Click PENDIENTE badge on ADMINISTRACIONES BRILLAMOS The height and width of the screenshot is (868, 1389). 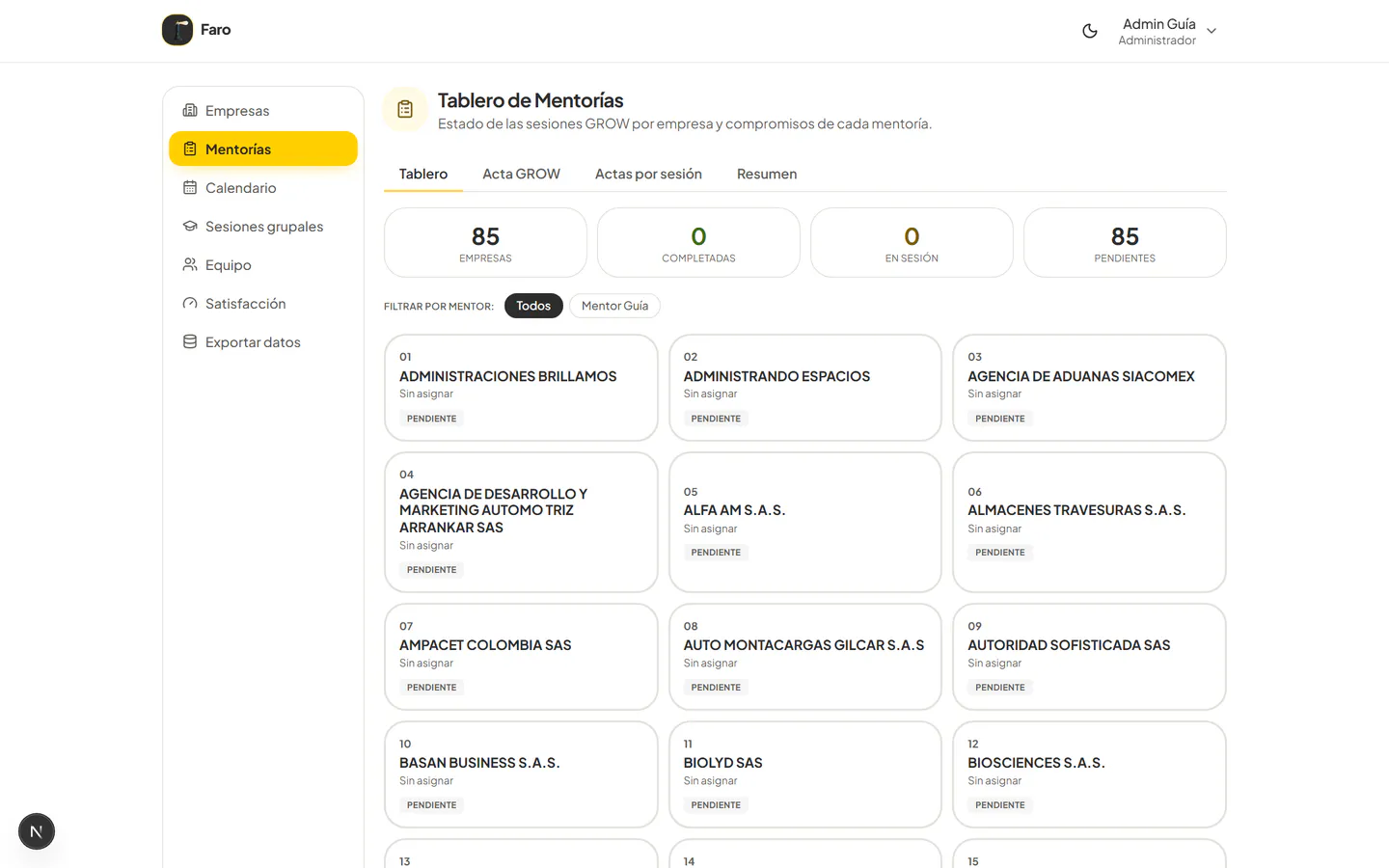(431, 419)
